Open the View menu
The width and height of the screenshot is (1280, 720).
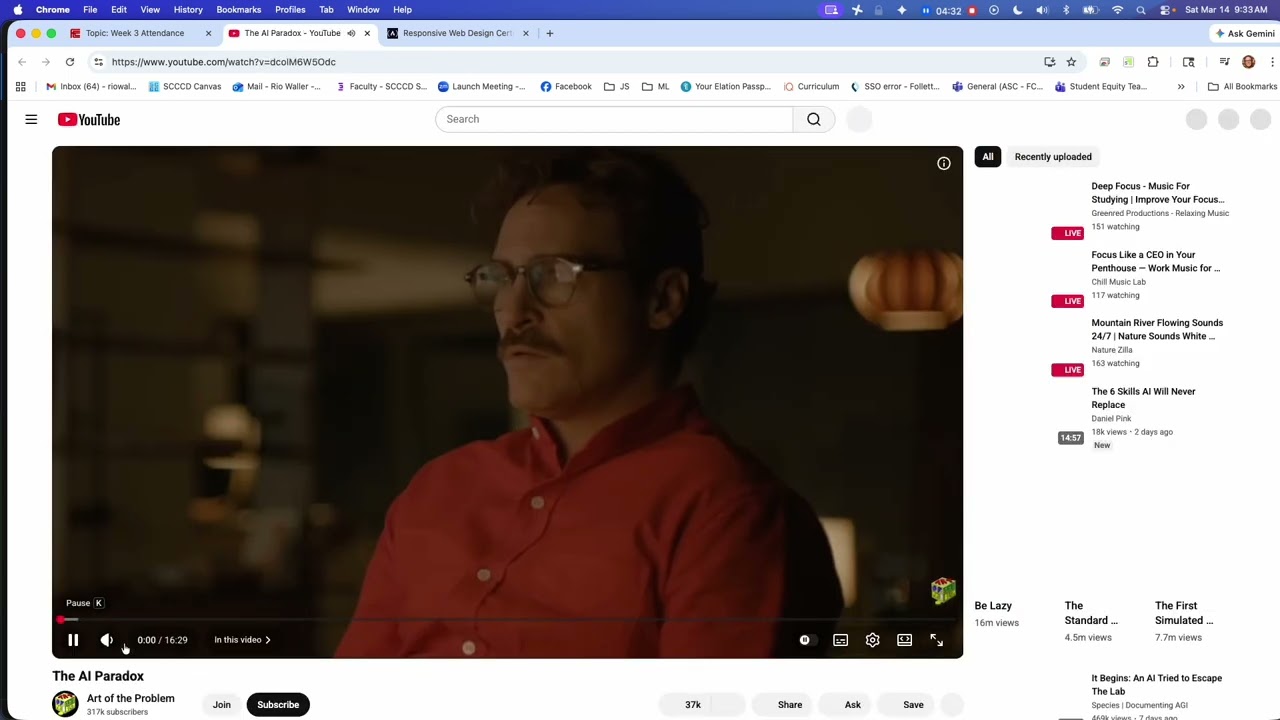(x=150, y=10)
